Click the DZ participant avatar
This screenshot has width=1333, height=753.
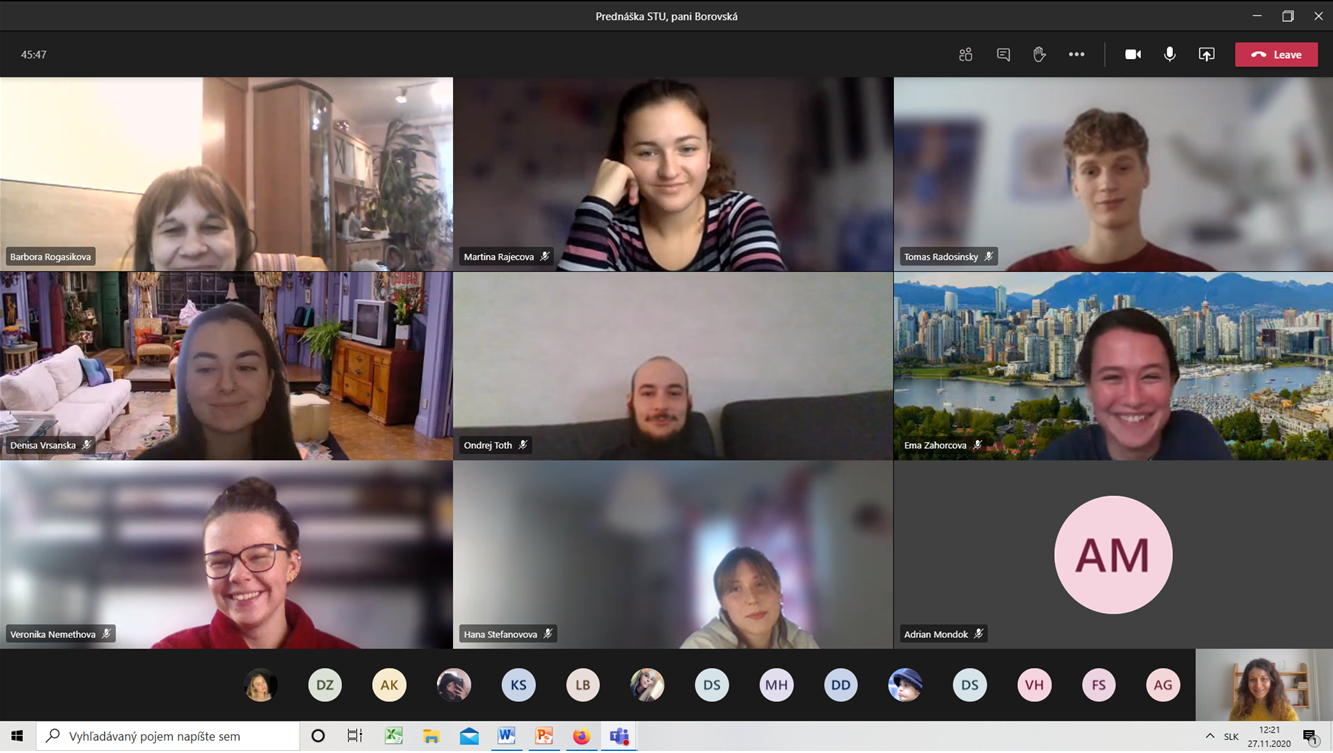[x=325, y=685]
